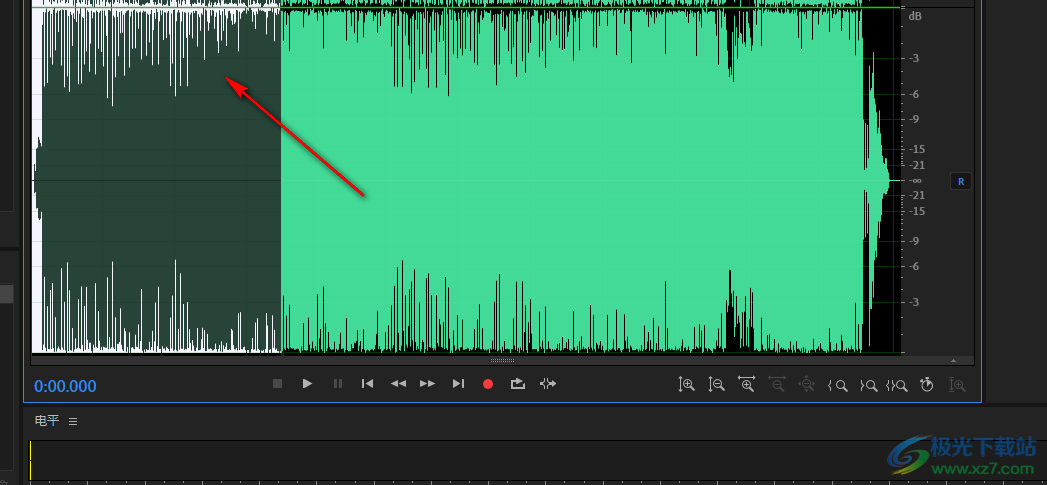Toggle Skip Selection button

pyautogui.click(x=548, y=383)
